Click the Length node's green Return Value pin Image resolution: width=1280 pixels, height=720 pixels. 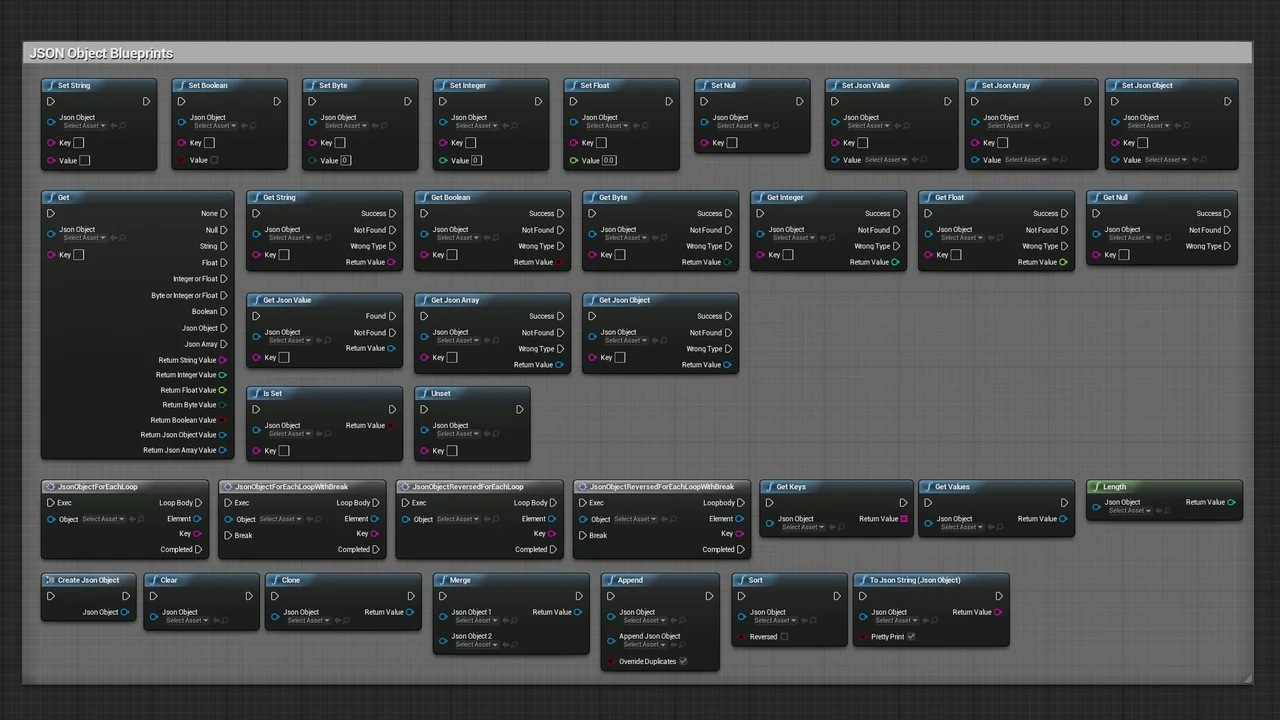pos(1231,503)
